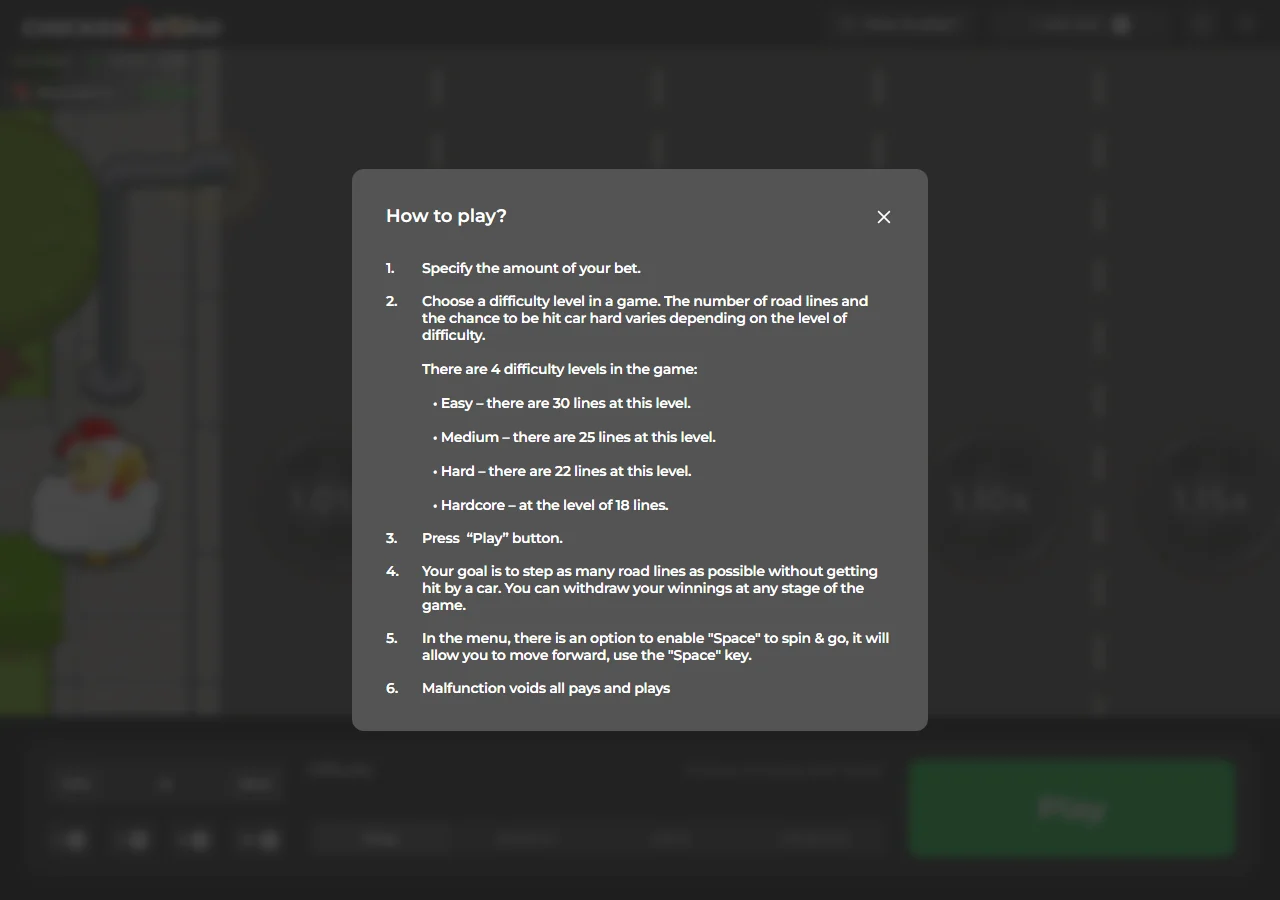Click the paragraph starting "Your goal is to step"
The width and height of the screenshot is (1280, 900).
pos(650,588)
